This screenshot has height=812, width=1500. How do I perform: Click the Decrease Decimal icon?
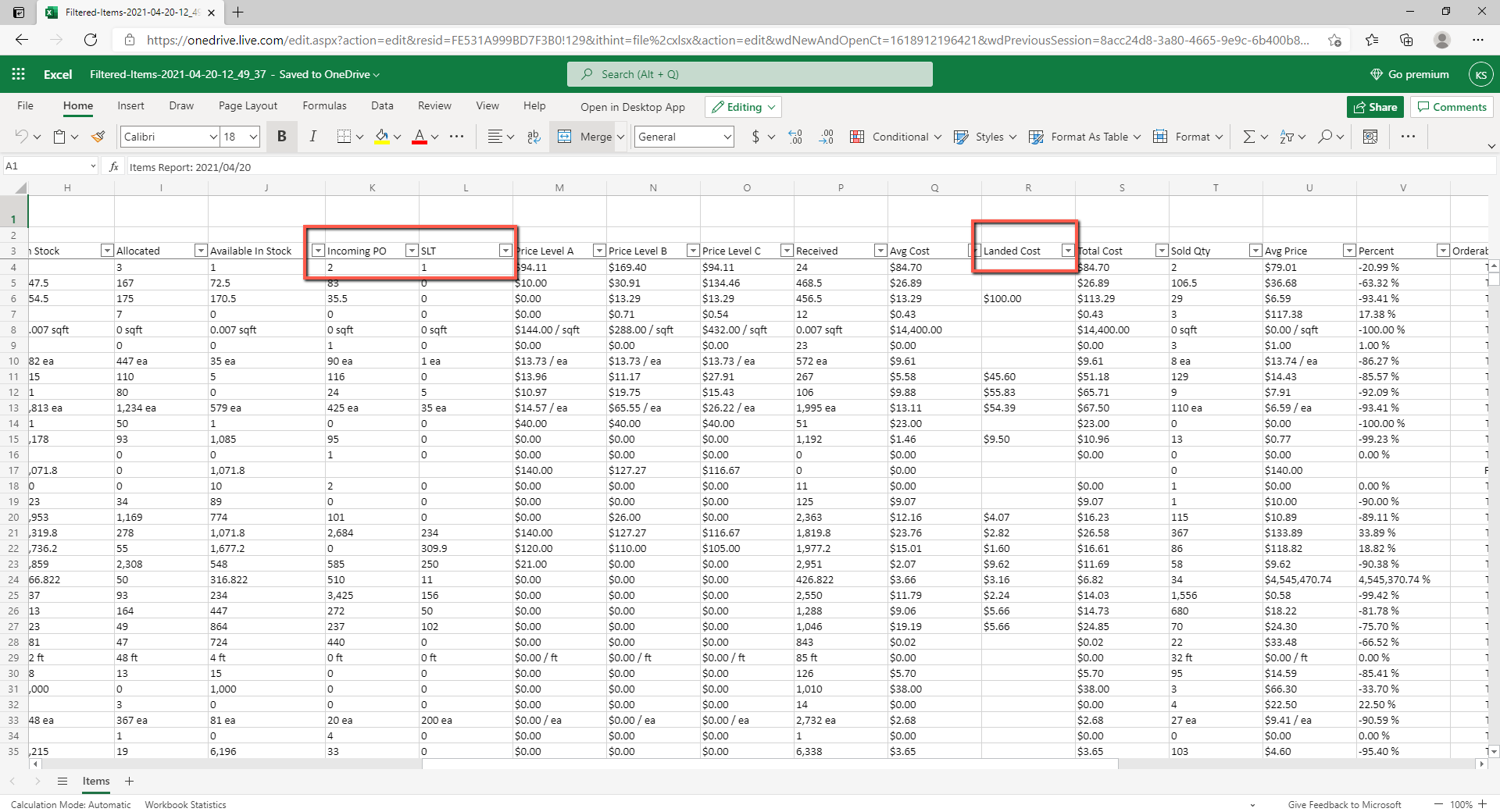[x=826, y=137]
